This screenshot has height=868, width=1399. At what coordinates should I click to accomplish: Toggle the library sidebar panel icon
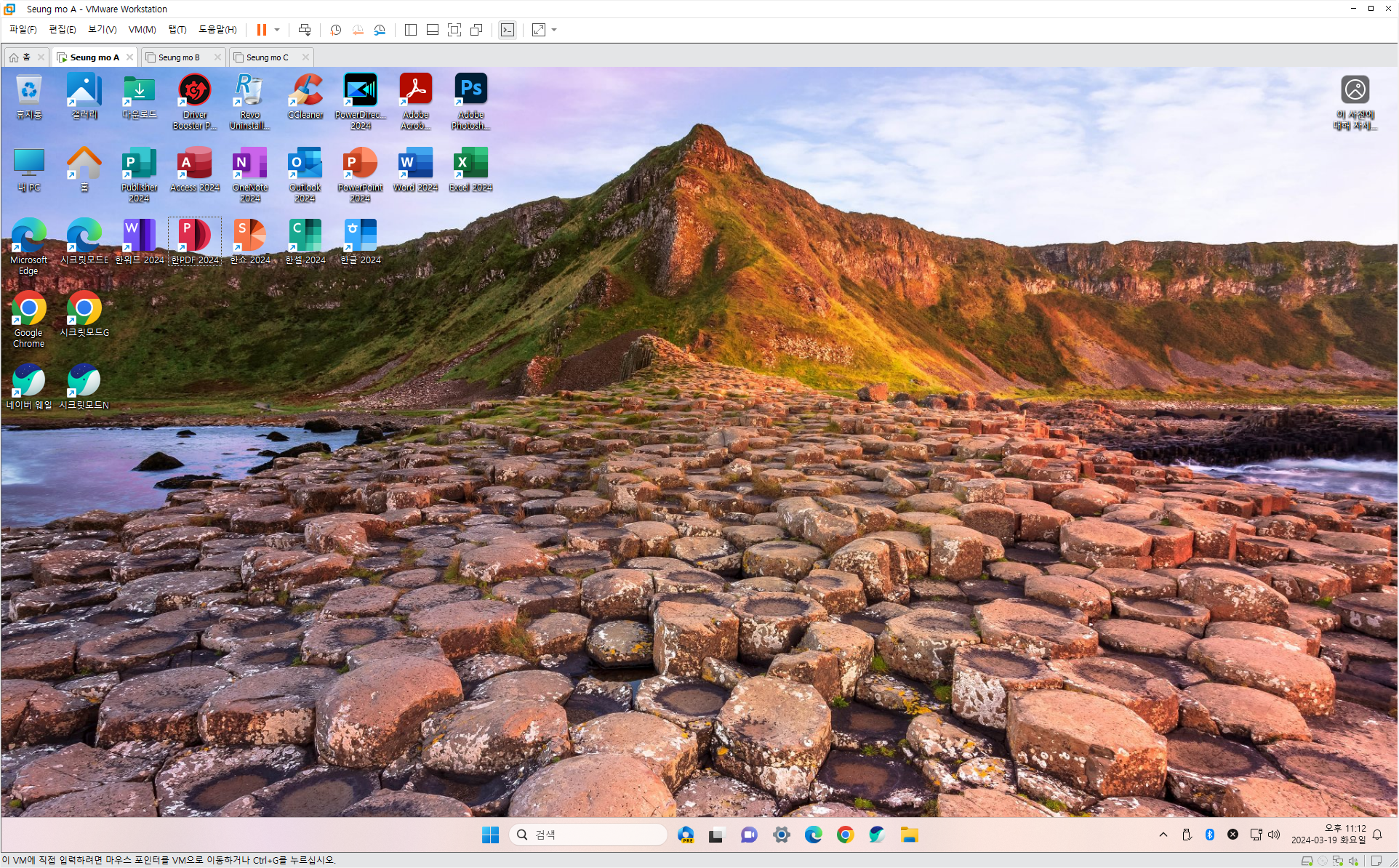(x=410, y=30)
